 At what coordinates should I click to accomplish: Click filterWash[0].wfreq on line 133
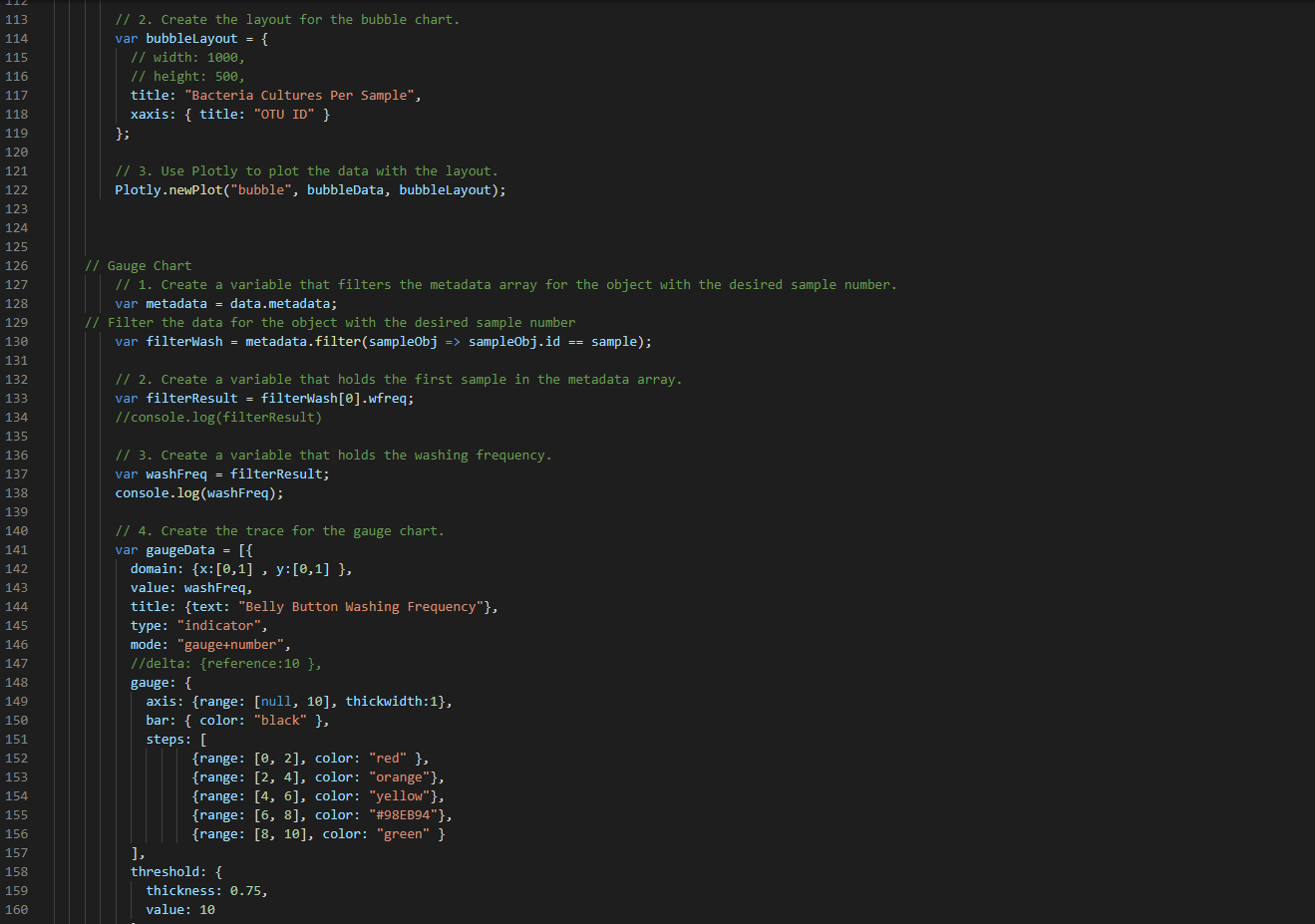pyautogui.click(x=335, y=398)
